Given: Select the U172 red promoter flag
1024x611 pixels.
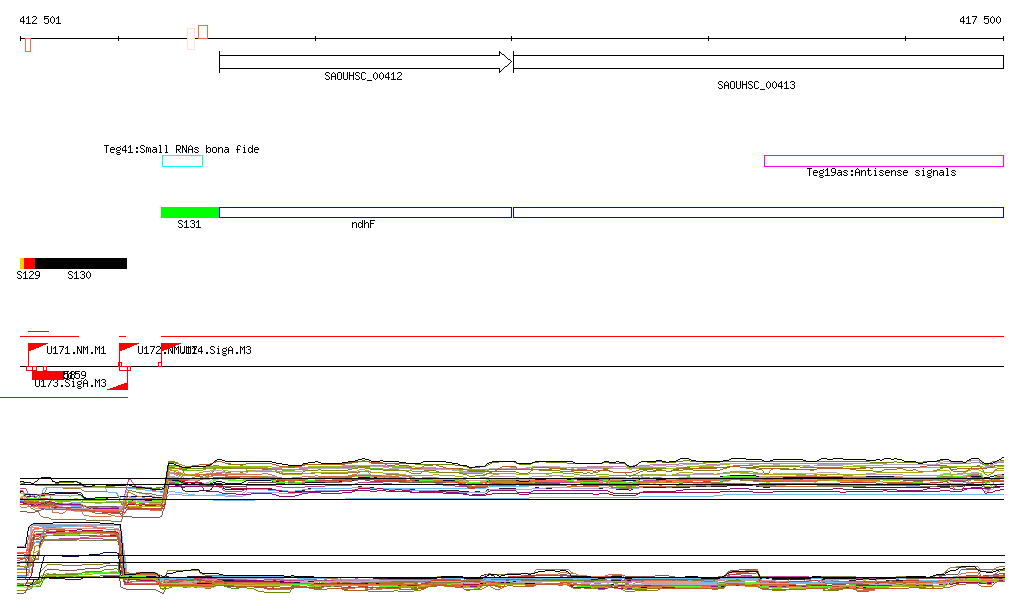Looking at the screenshot, I should 128,348.
